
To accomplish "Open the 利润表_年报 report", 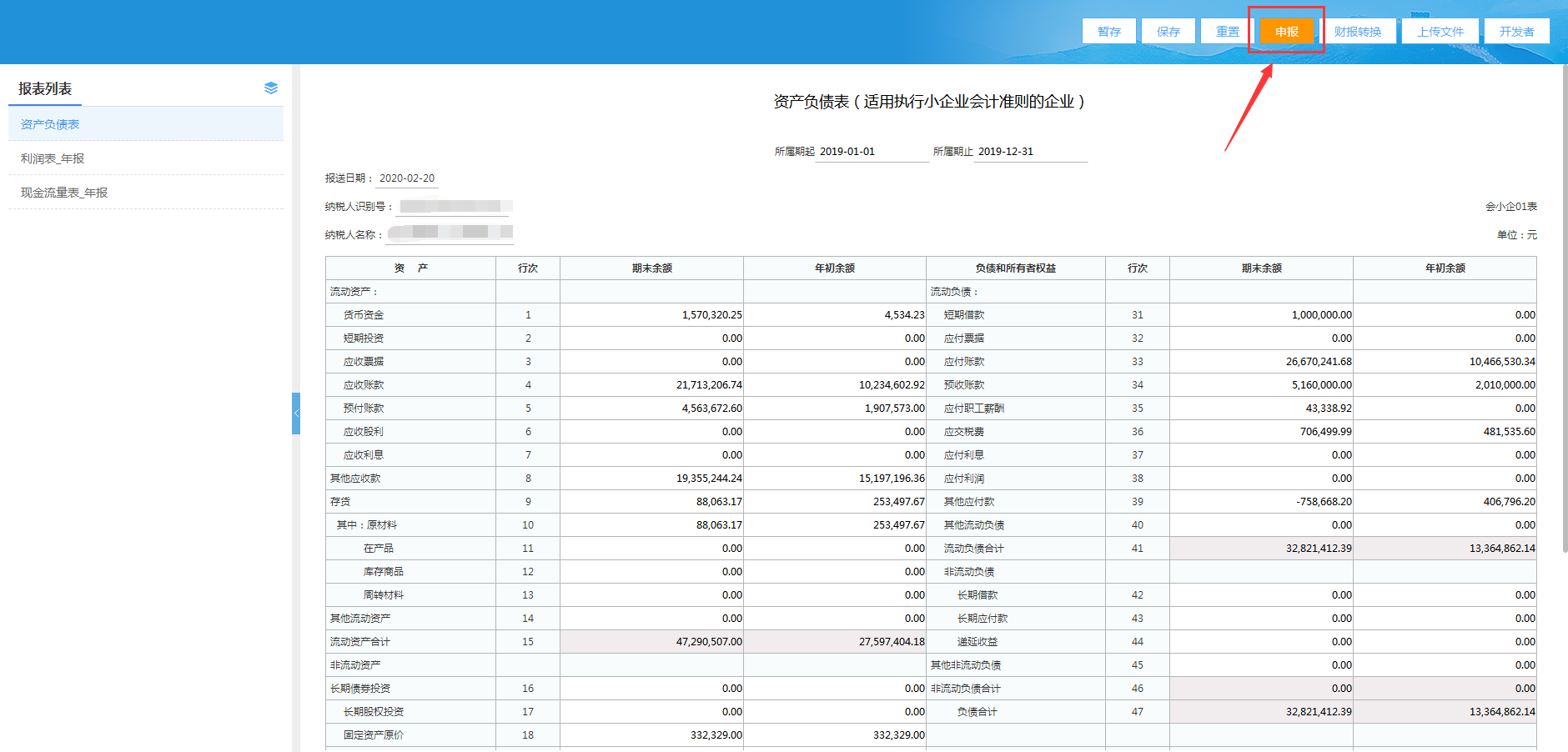I will (x=53, y=158).
